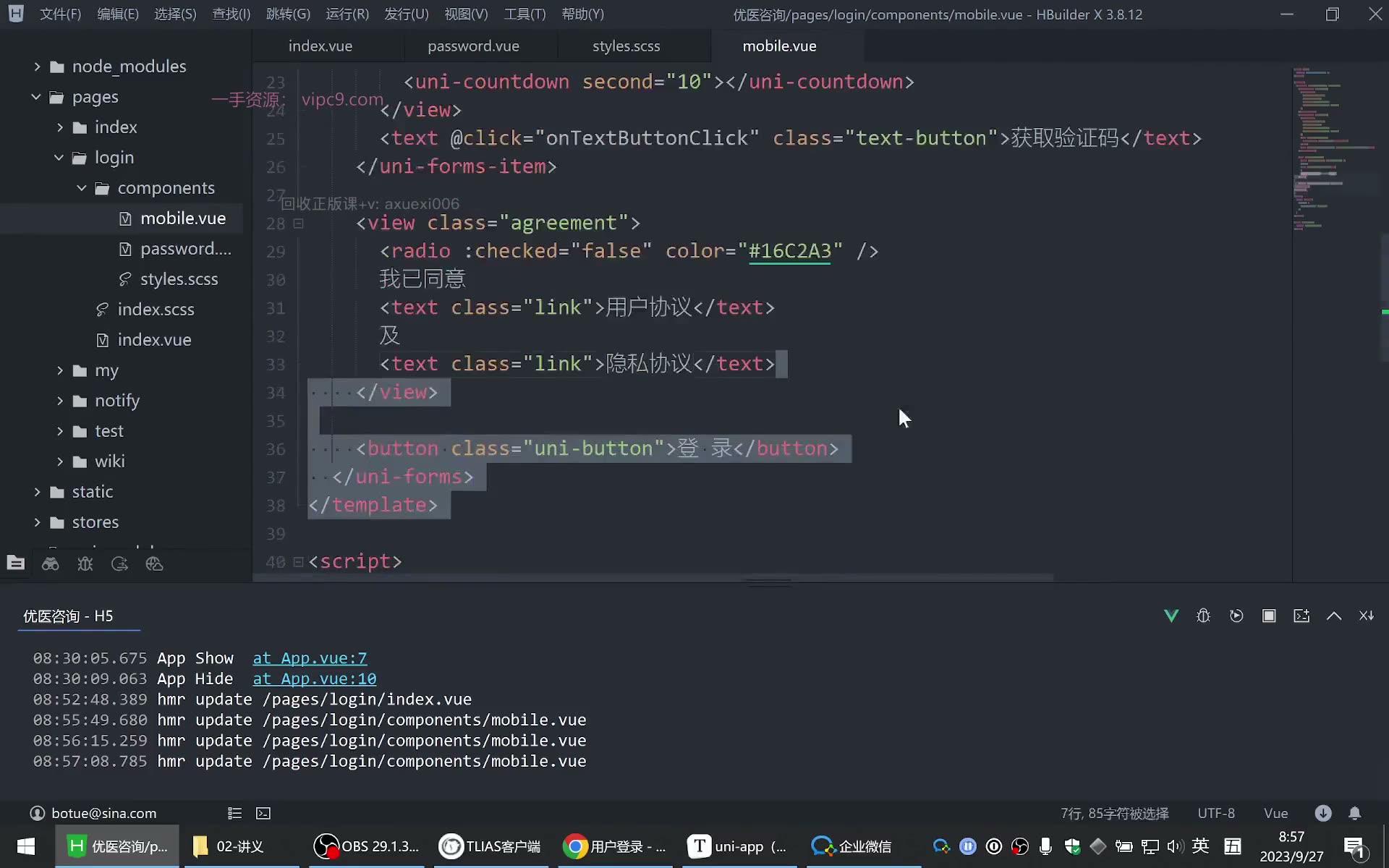Click the download update icon in status bar
Screen dimensions: 1389x868
point(1323,813)
